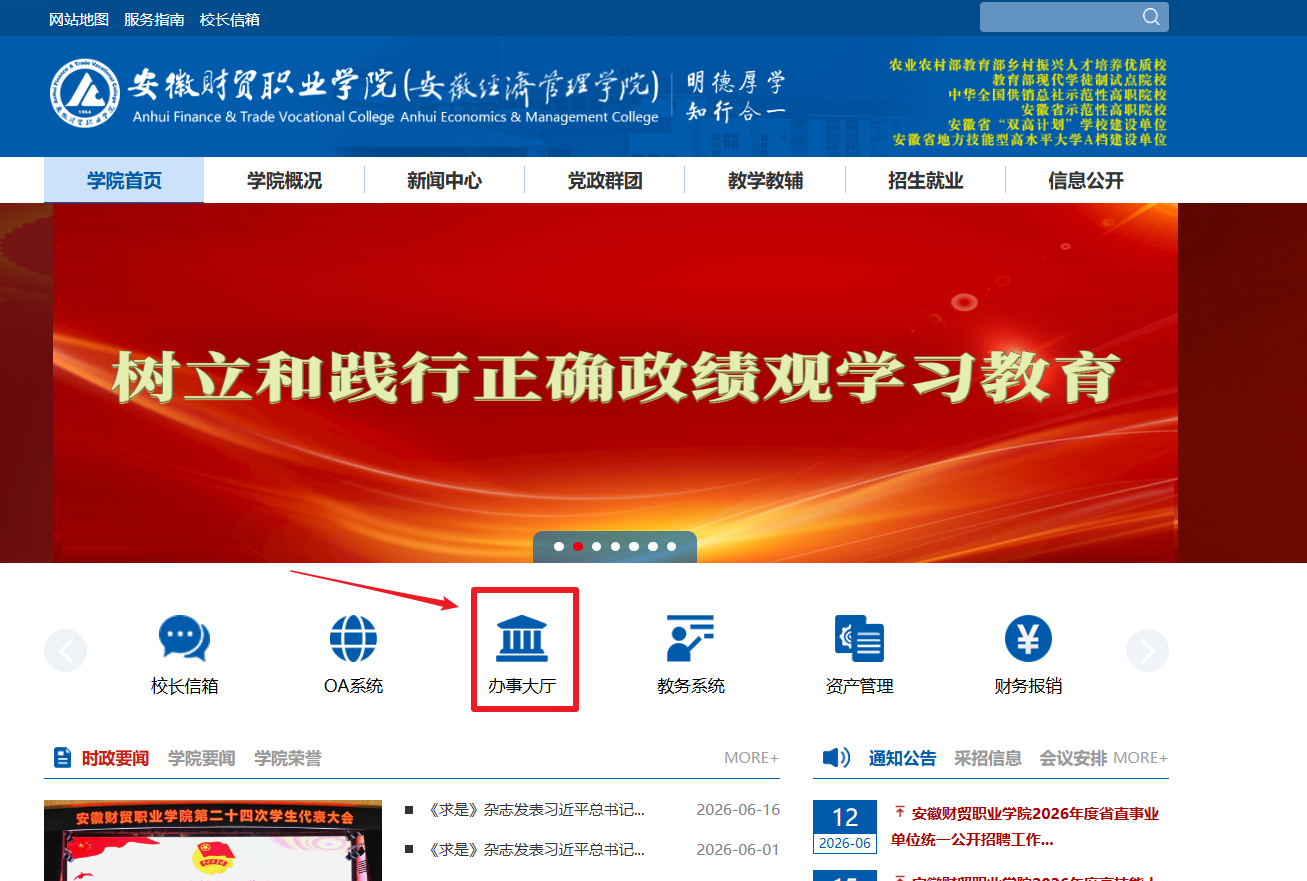Open the 学生代表大会 news photo
Screen dimensions: 1307x881
pyautogui.click(x=213, y=840)
